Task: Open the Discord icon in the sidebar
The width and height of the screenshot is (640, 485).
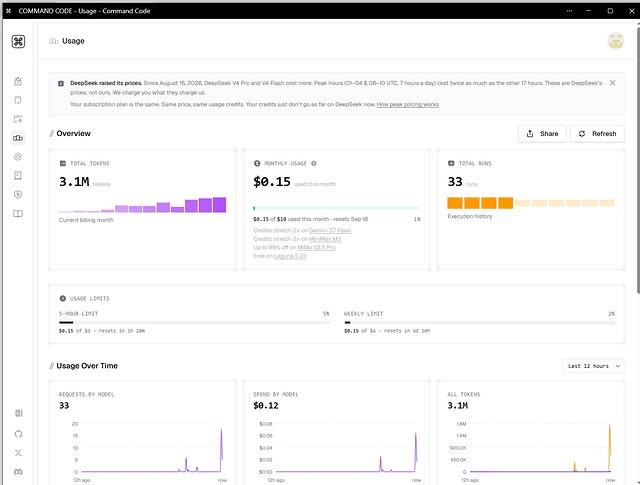Action: coord(18,472)
